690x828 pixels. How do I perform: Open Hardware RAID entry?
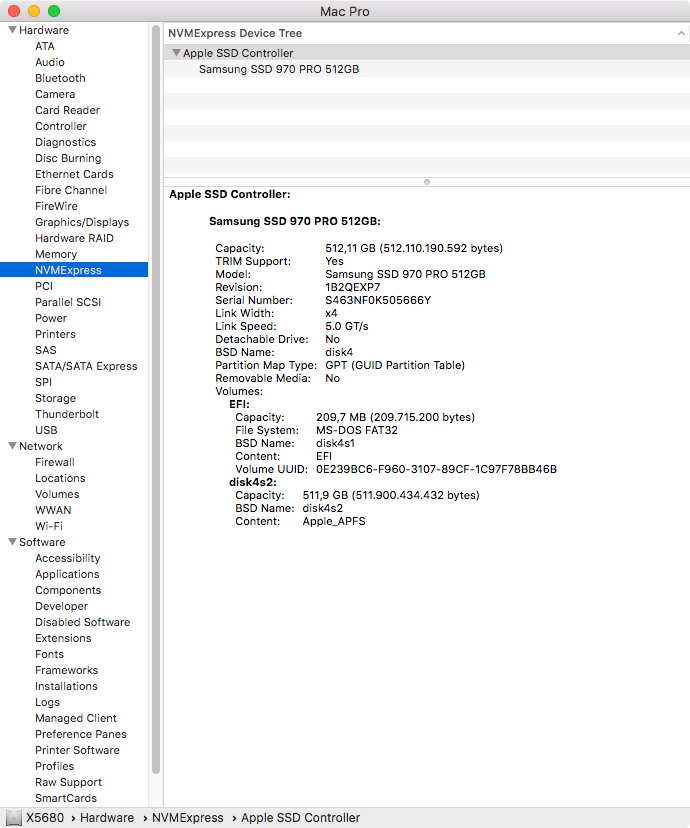pyautogui.click(x=74, y=238)
